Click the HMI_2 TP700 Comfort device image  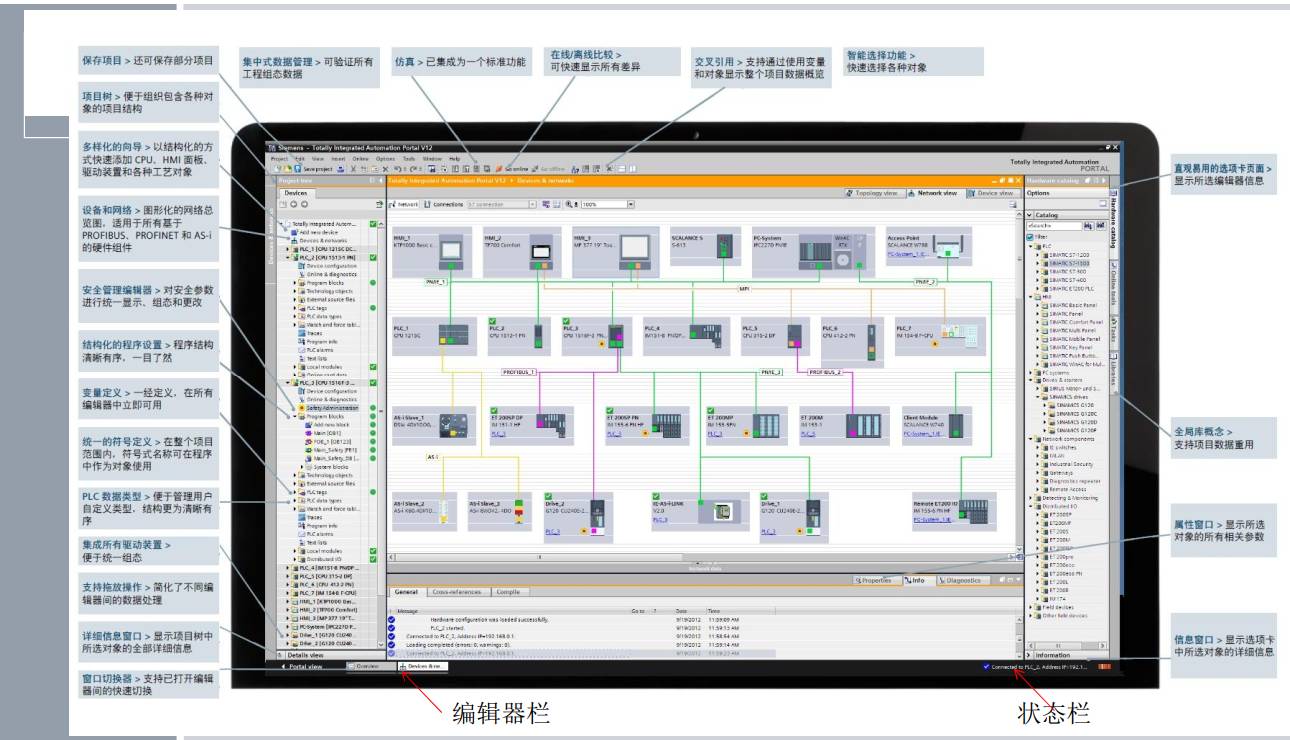coord(541,252)
